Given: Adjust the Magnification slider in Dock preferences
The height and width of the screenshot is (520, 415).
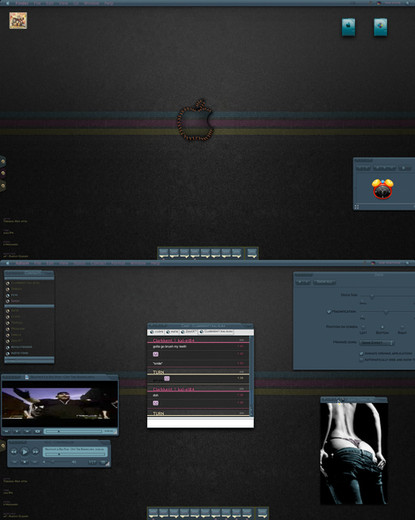Looking at the screenshot, I should click(387, 312).
